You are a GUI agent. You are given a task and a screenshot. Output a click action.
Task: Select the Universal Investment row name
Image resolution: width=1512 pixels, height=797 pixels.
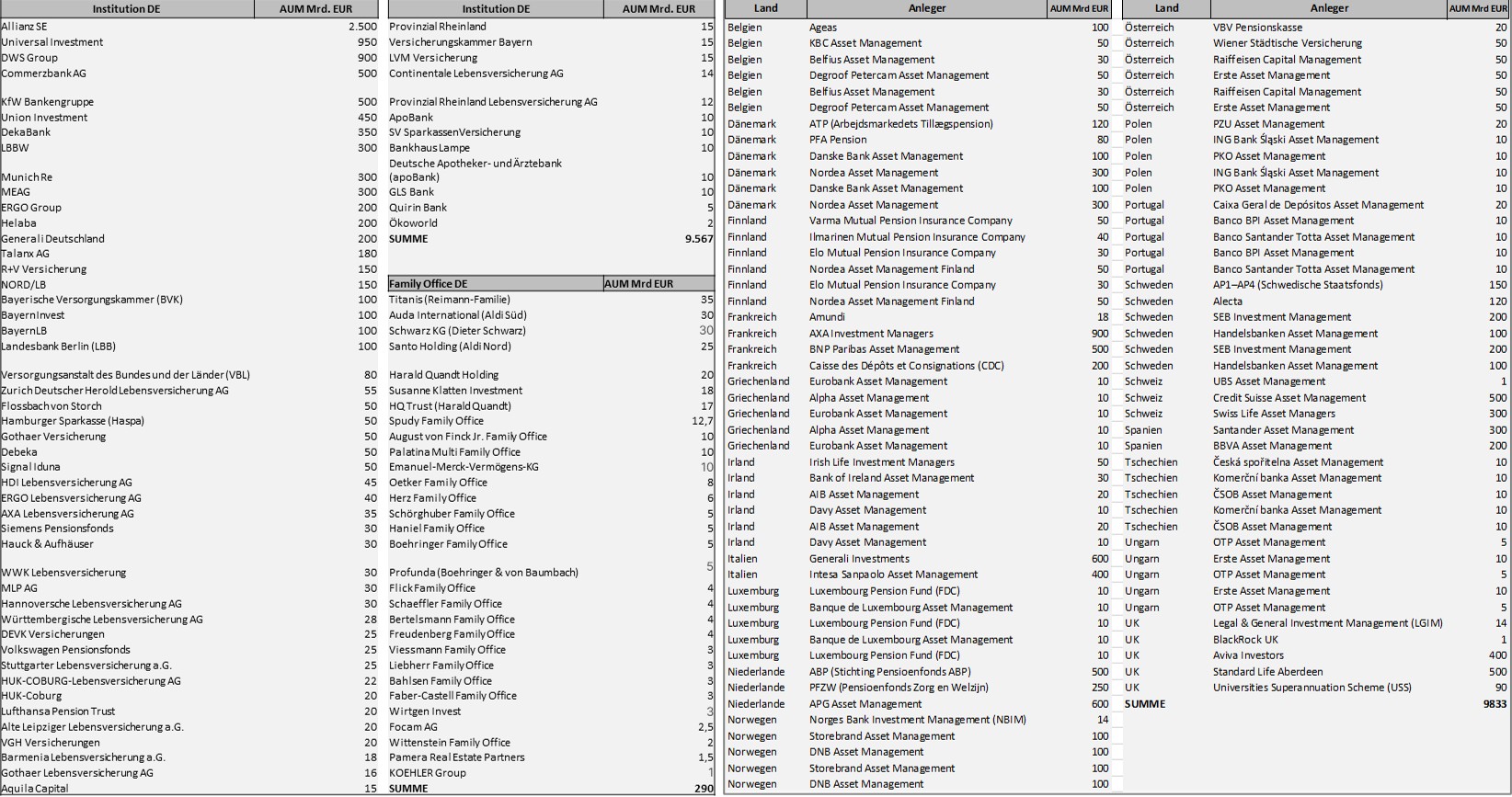[x=52, y=42]
